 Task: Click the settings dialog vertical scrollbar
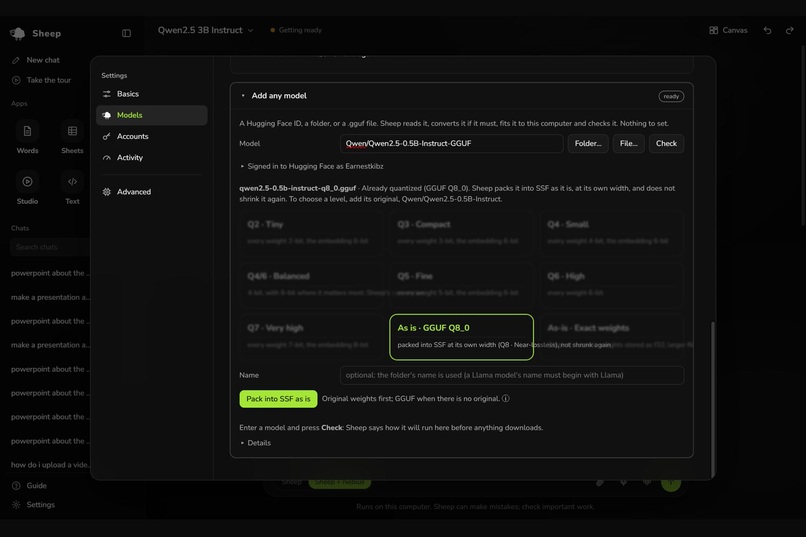pyautogui.click(x=712, y=399)
